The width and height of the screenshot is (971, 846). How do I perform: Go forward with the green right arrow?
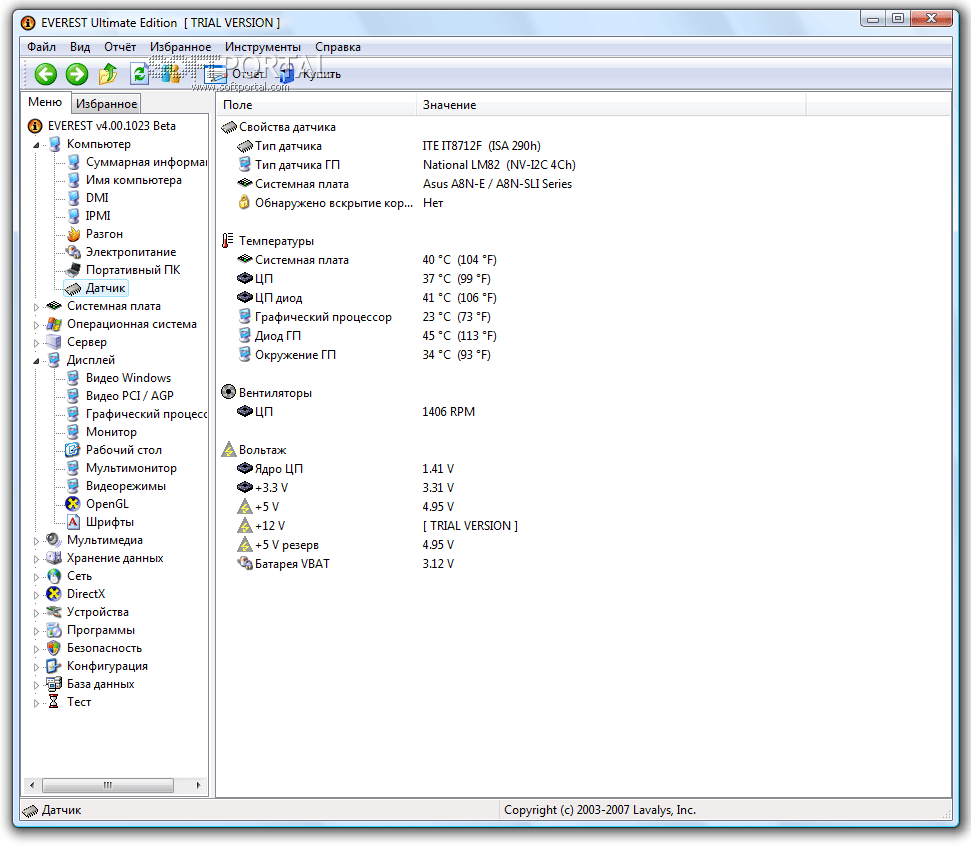pos(77,74)
